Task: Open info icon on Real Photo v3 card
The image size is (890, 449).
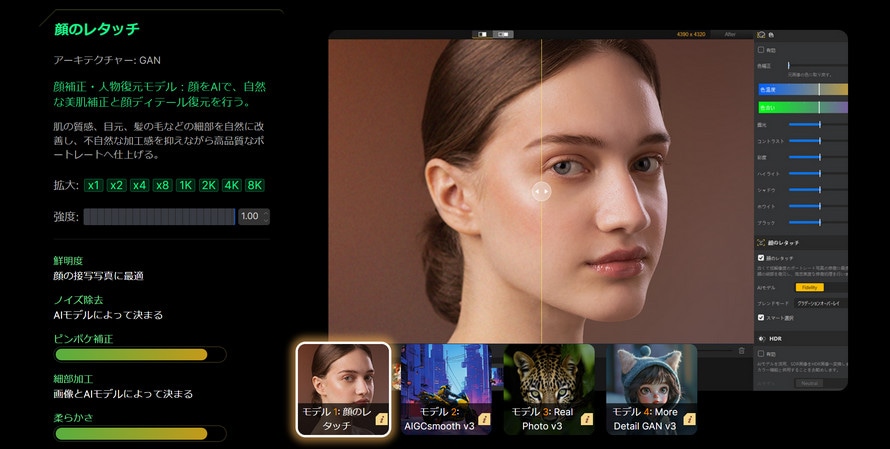Action: point(587,419)
